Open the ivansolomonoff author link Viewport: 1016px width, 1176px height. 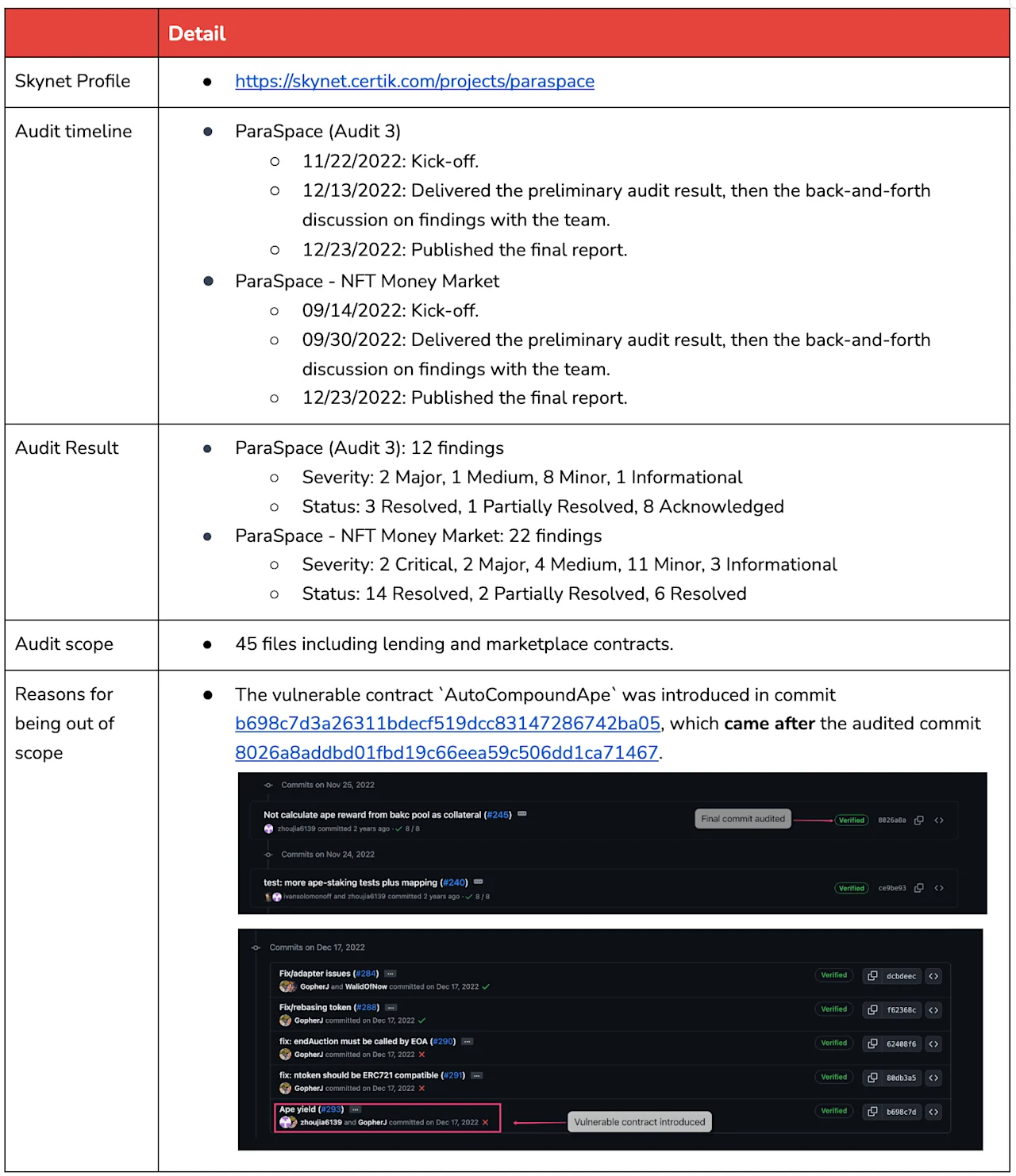[307, 897]
